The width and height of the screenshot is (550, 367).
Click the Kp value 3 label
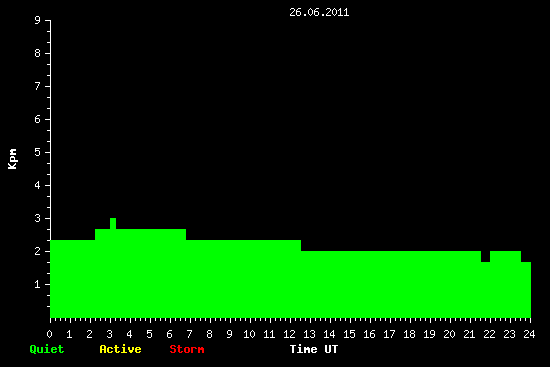38,218
